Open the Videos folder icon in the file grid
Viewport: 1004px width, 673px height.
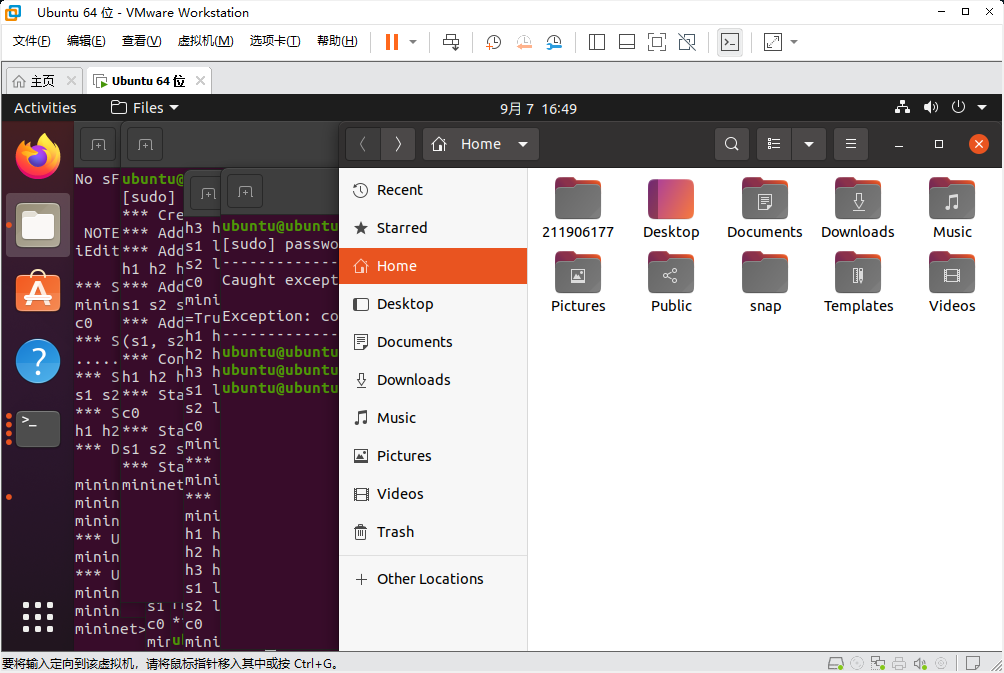(951, 282)
